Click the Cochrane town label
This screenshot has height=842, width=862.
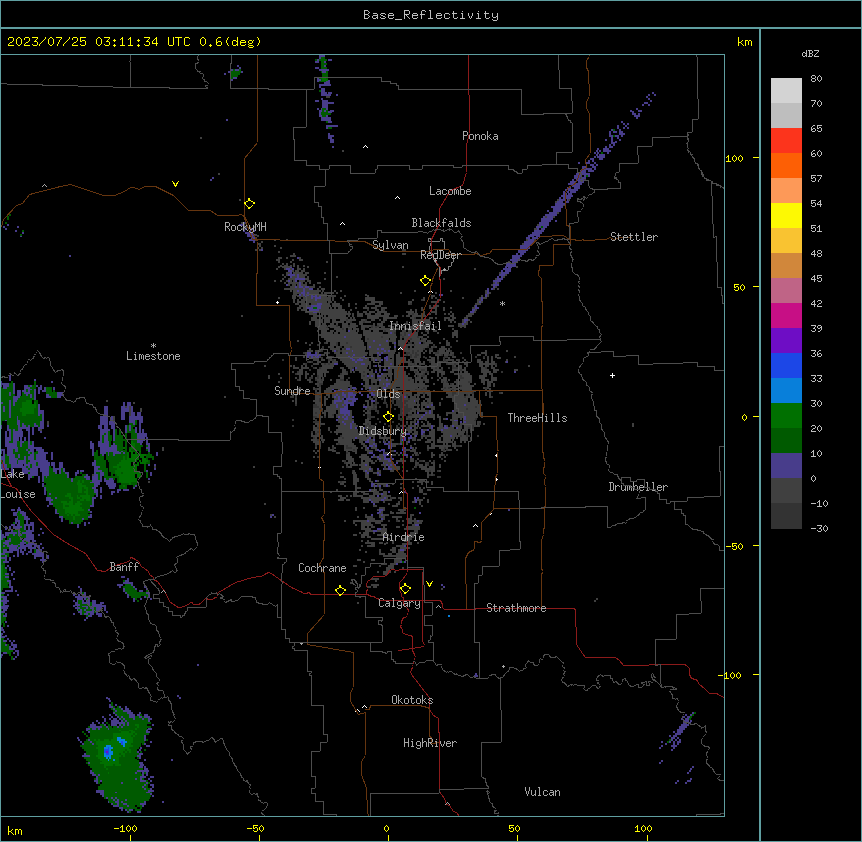click(322, 568)
